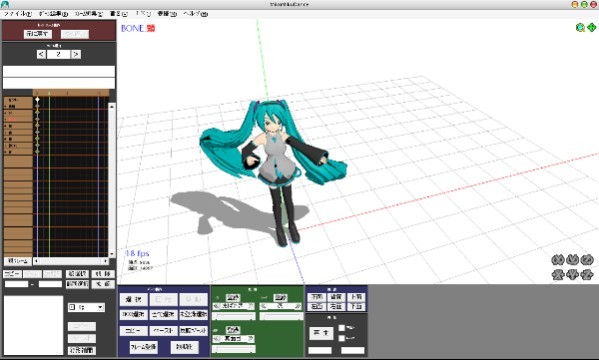Click the timeline horizontal scrollbar left arrow

[x=36, y=261]
